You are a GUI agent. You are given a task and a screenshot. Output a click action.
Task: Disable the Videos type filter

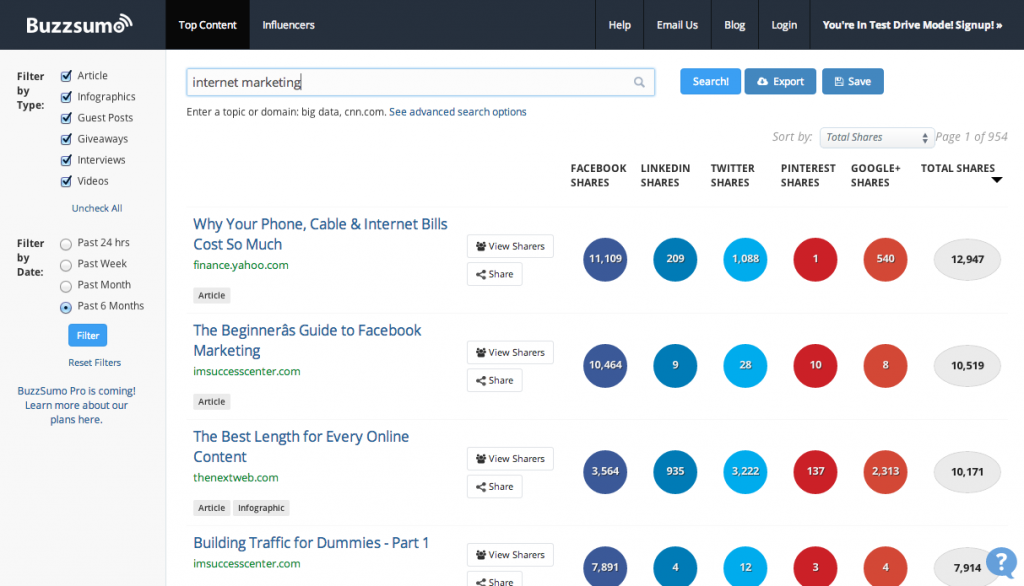pos(66,181)
